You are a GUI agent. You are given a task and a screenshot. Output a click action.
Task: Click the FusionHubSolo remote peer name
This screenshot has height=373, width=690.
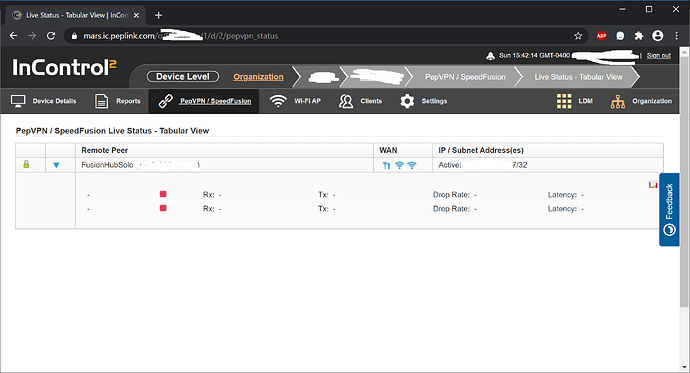(x=107, y=165)
